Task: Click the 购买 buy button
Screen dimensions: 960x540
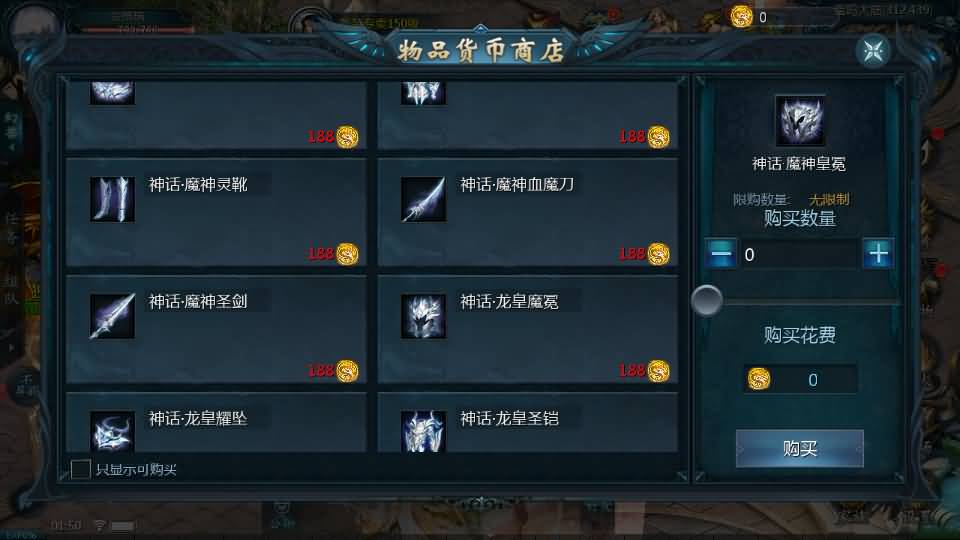Action: click(800, 449)
